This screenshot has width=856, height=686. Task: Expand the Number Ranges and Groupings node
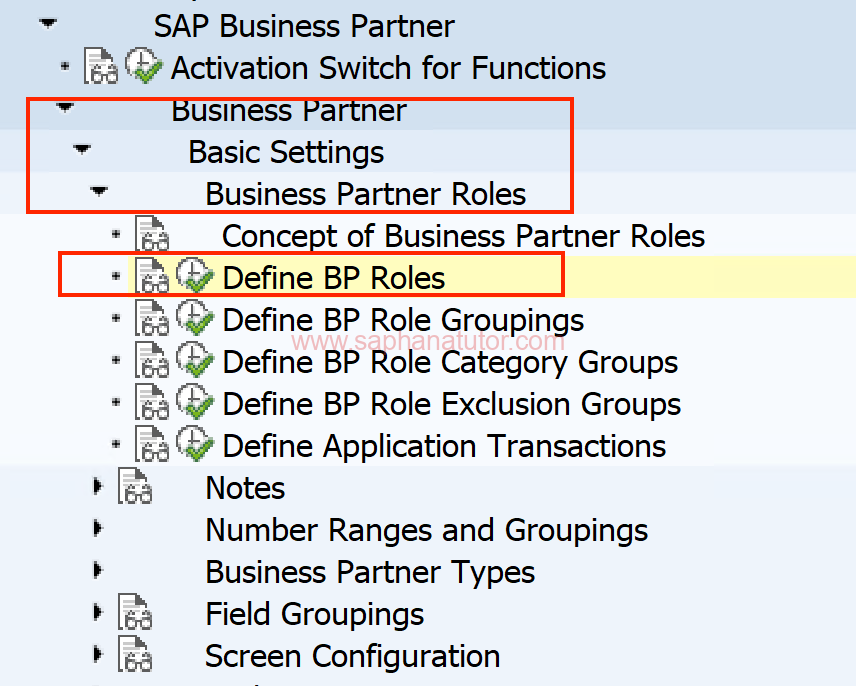(x=98, y=528)
